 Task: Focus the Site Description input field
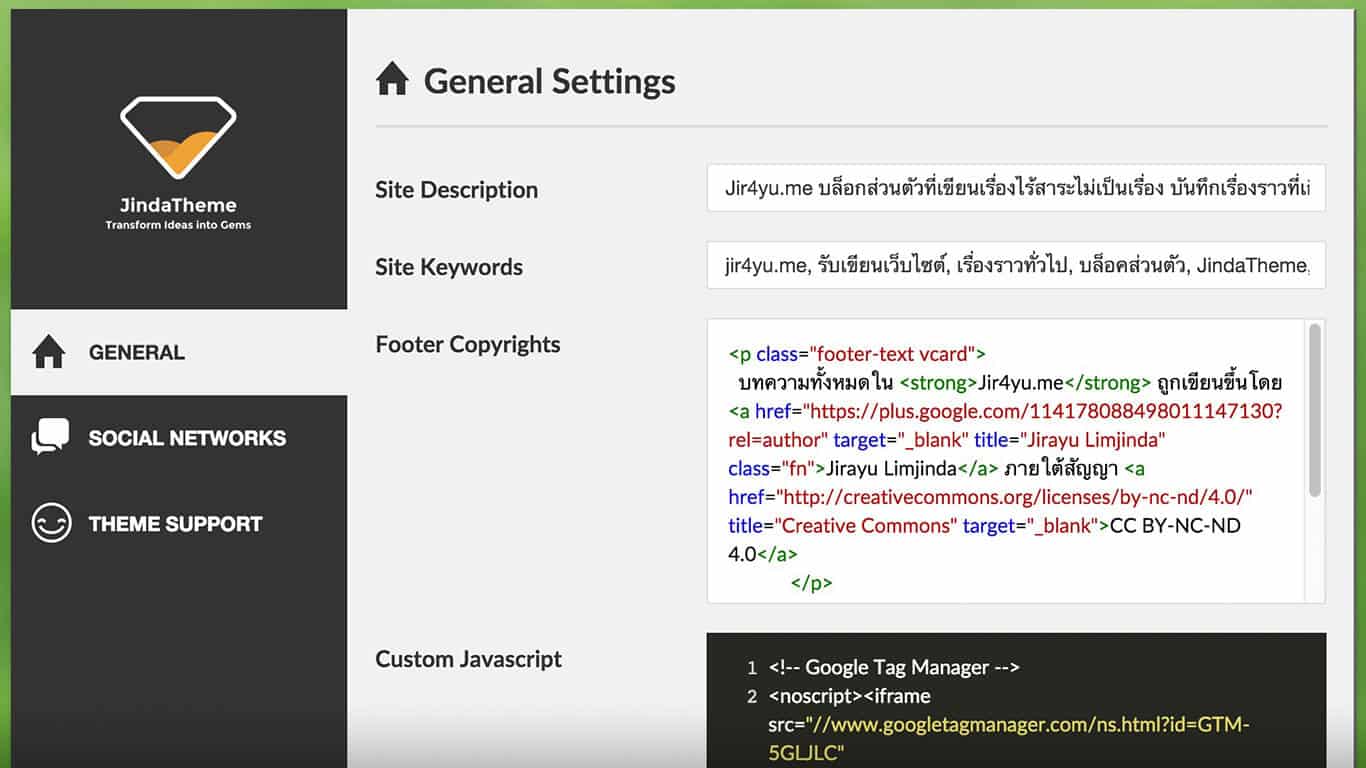coord(1016,188)
